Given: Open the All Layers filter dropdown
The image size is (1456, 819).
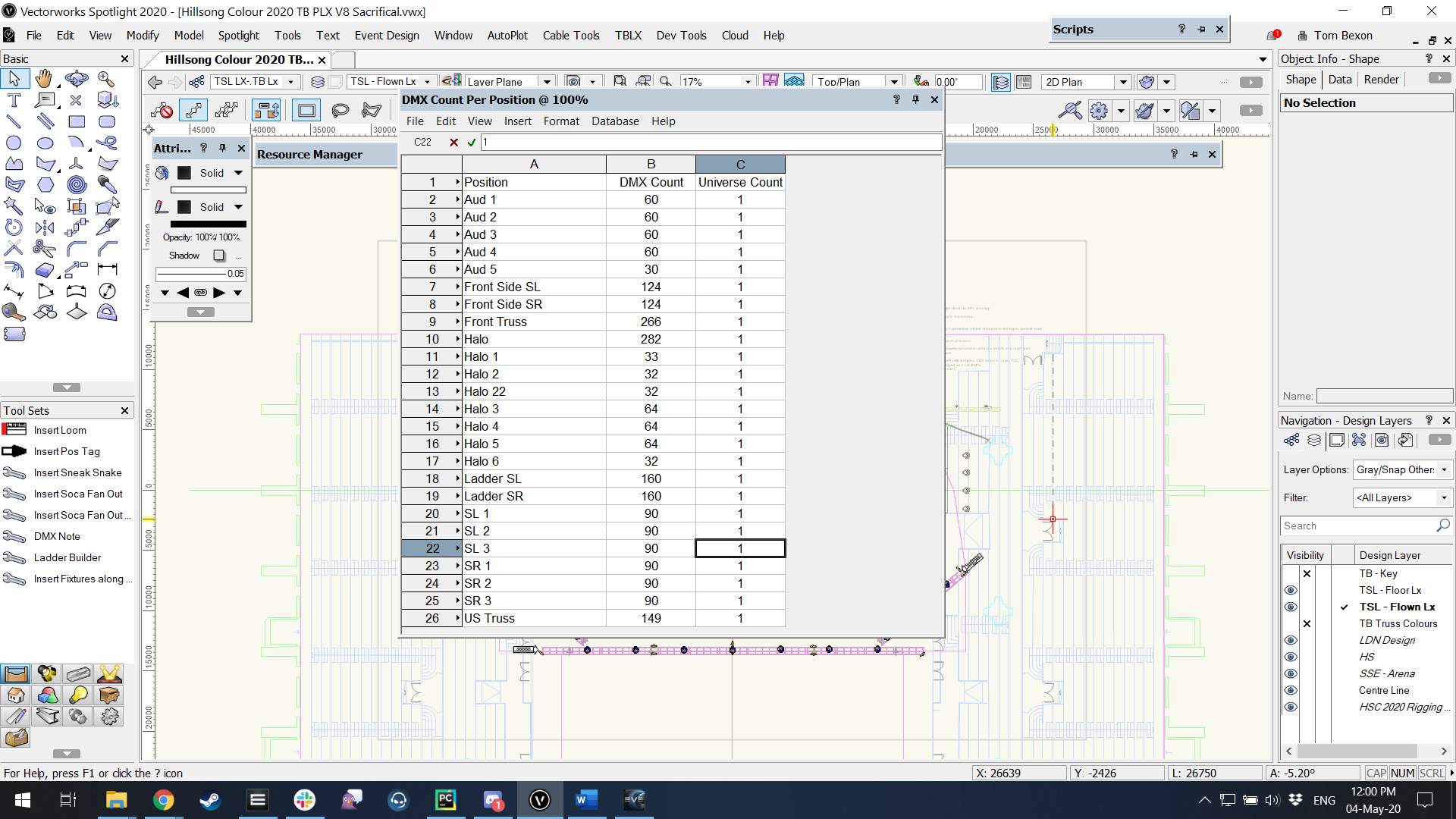Looking at the screenshot, I should coord(1401,498).
